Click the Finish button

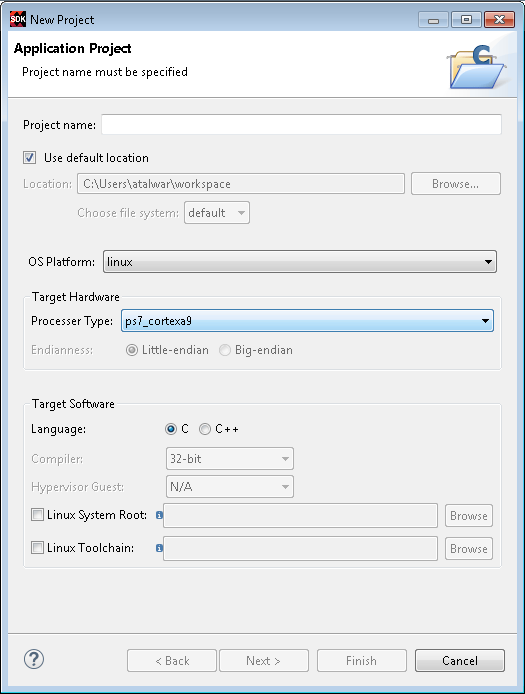362,660
